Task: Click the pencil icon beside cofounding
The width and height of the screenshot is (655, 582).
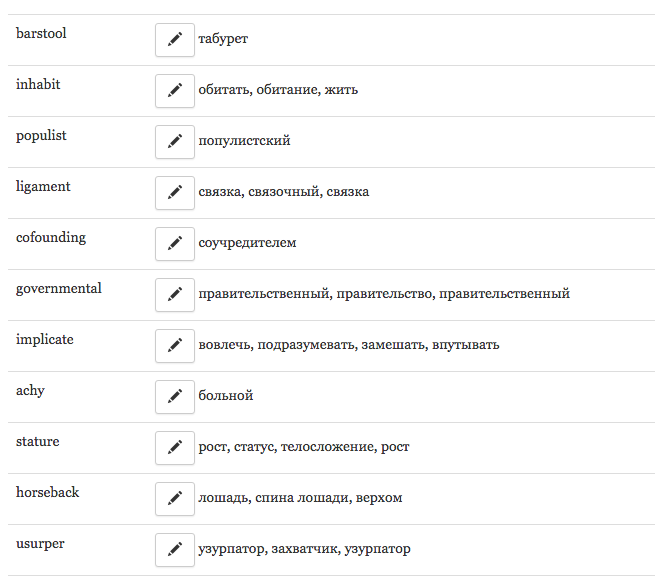Action: point(175,243)
